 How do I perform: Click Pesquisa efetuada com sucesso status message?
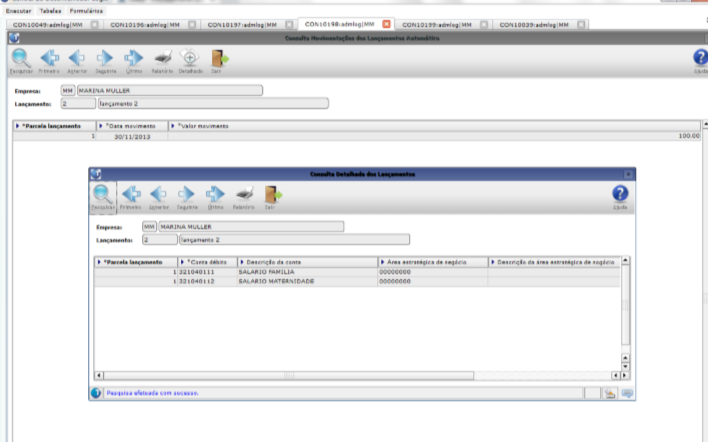(152, 393)
